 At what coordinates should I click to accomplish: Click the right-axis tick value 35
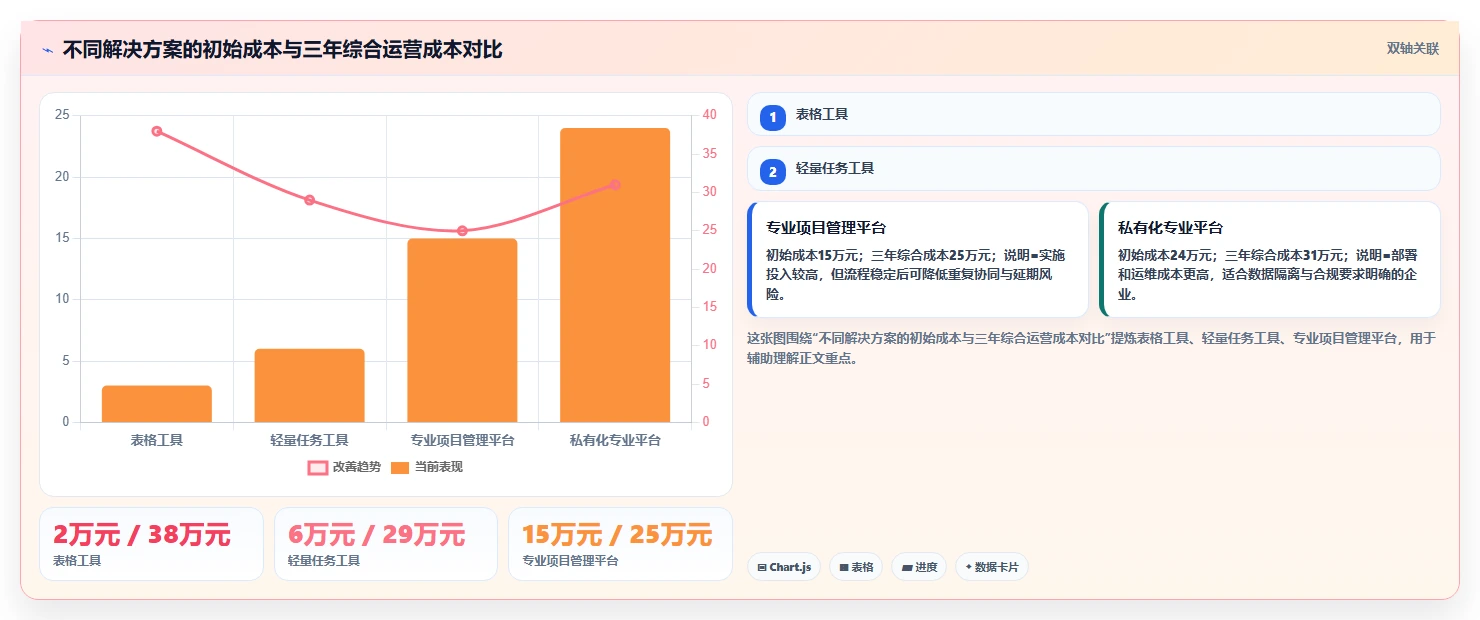709,154
